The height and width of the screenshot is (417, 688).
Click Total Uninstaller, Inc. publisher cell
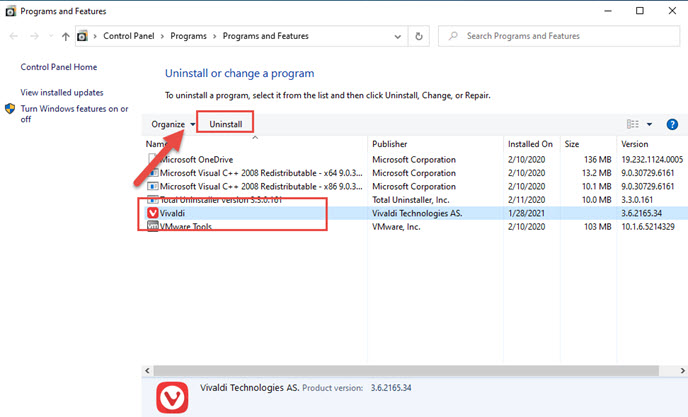[x=411, y=200]
